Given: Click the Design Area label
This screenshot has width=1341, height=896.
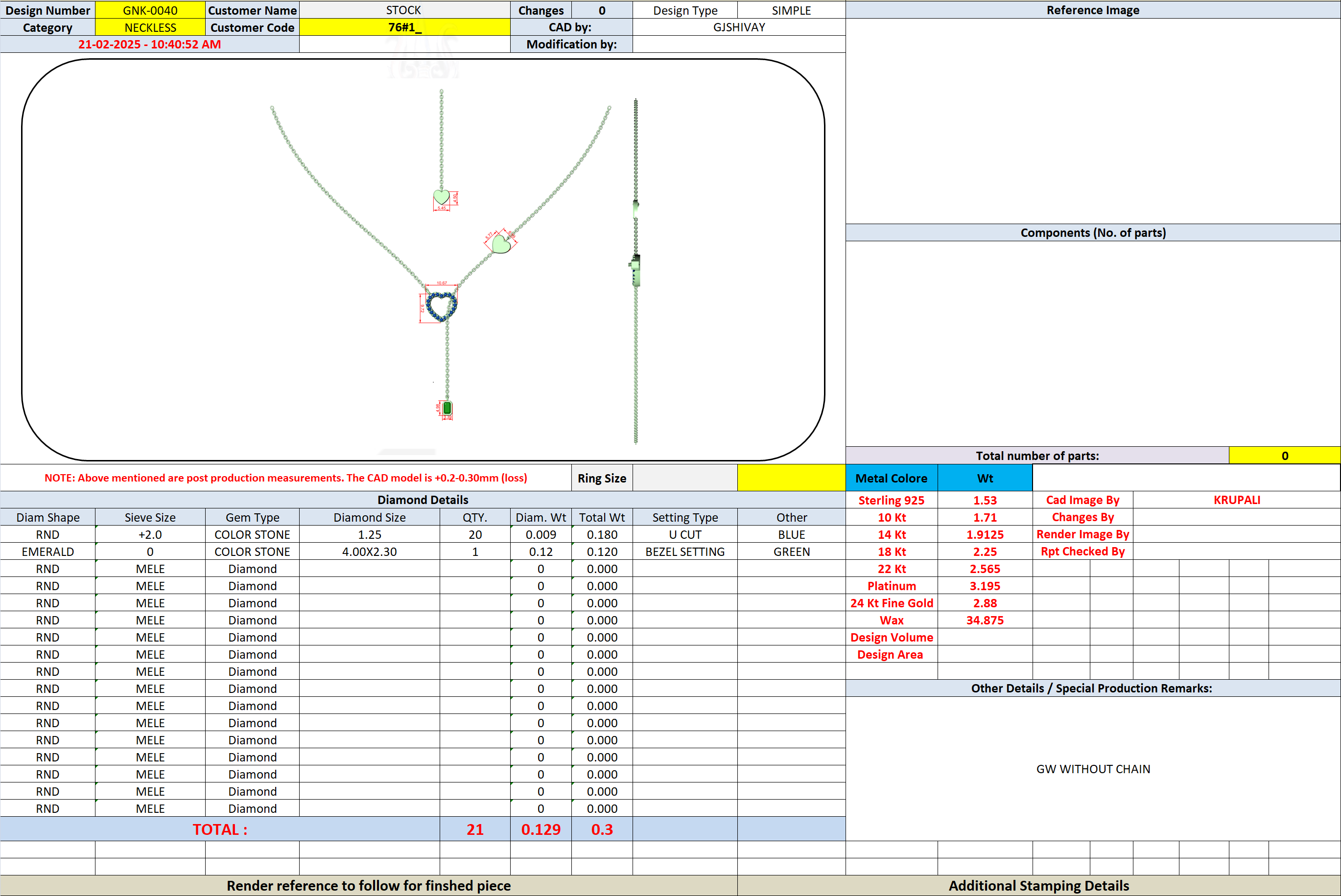Looking at the screenshot, I should click(x=891, y=654).
